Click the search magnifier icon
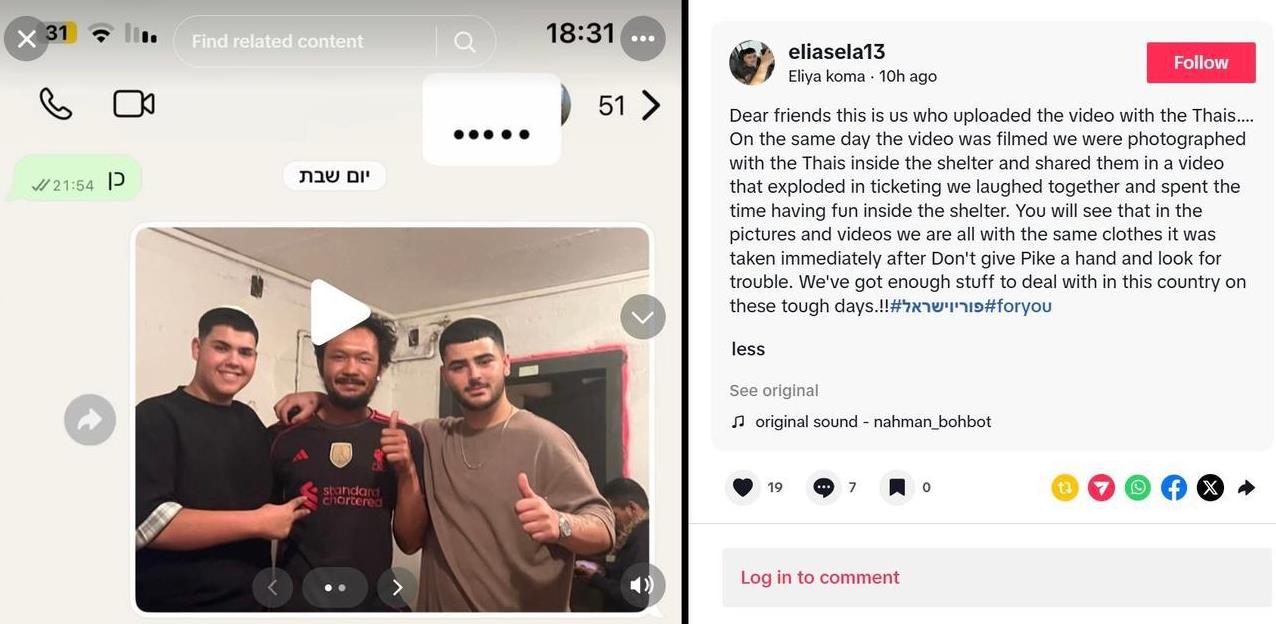 coord(465,41)
